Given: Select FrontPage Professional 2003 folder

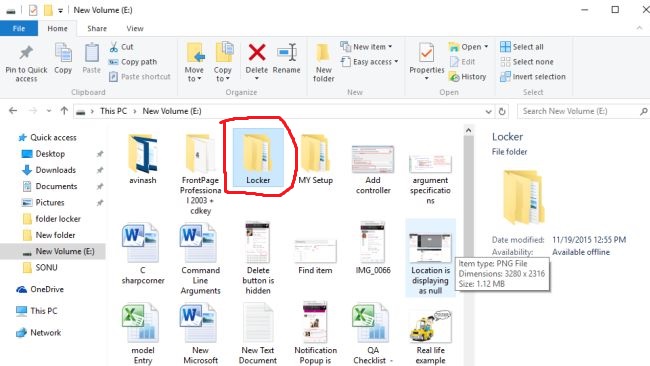Looking at the screenshot, I should 200,174.
